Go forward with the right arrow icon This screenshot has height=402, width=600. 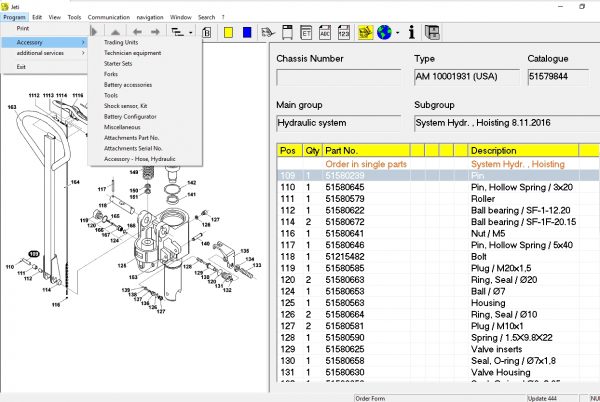coord(155,32)
